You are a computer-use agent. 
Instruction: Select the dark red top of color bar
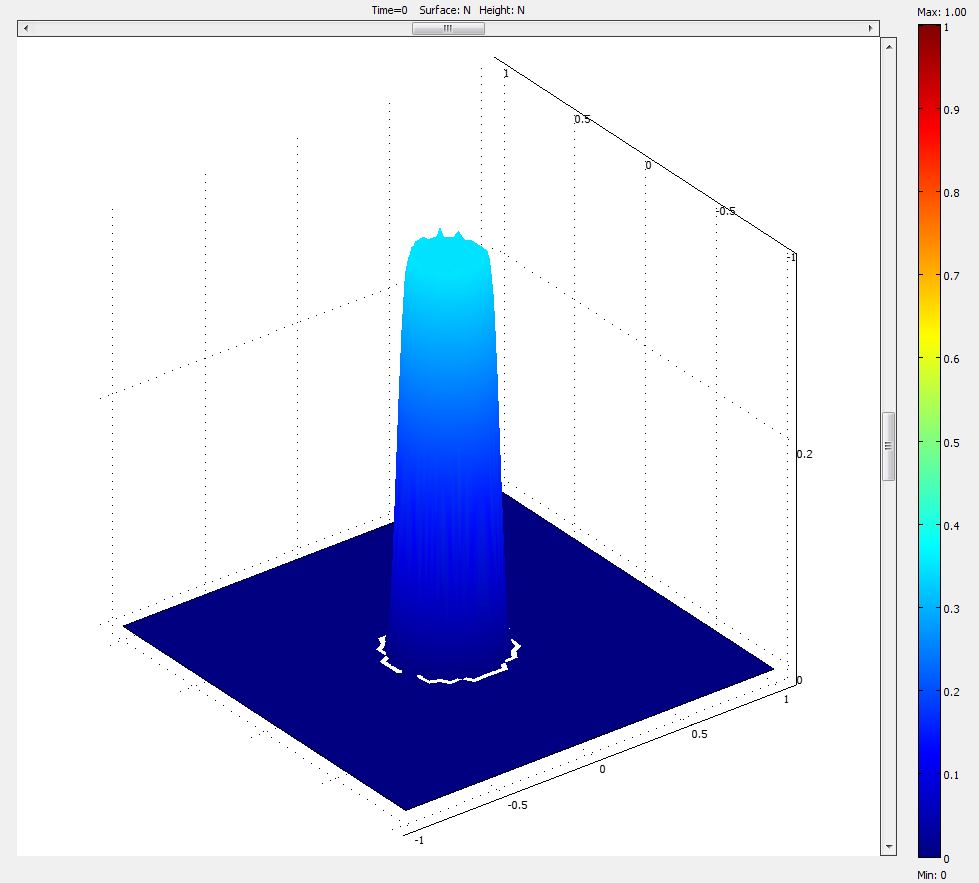pos(928,35)
